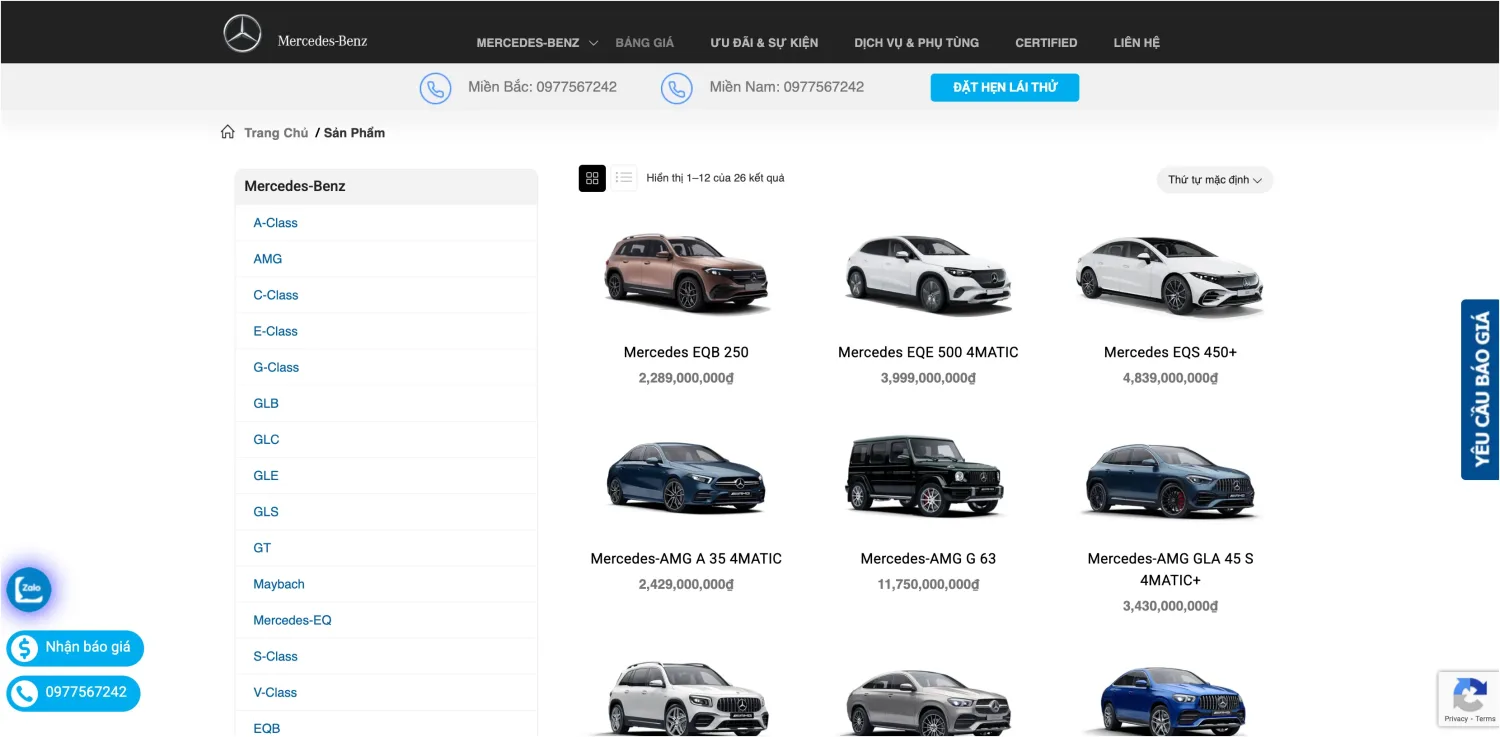
Task: Click Sản Phẩm breadcrumb text
Action: pyautogui.click(x=354, y=133)
